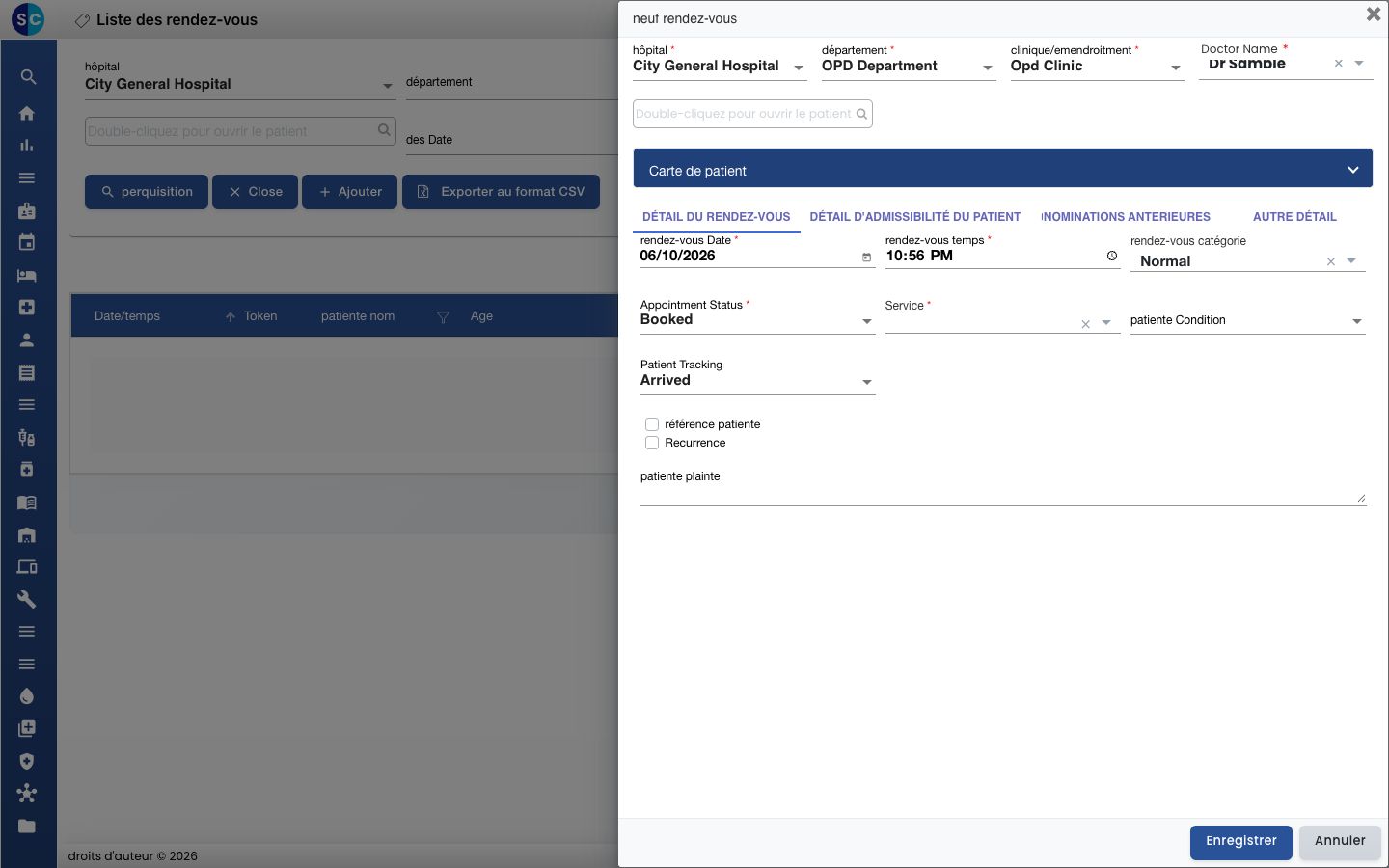Switch to AUTRE DÉTAIL tab
Viewport: 1389px width, 868px height.
[x=1294, y=217]
